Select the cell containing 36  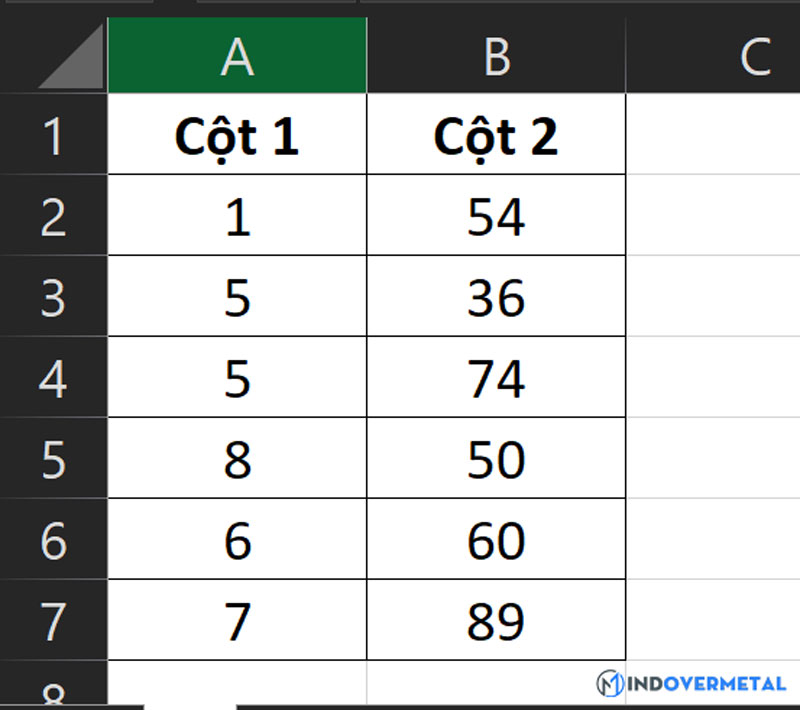pos(496,298)
